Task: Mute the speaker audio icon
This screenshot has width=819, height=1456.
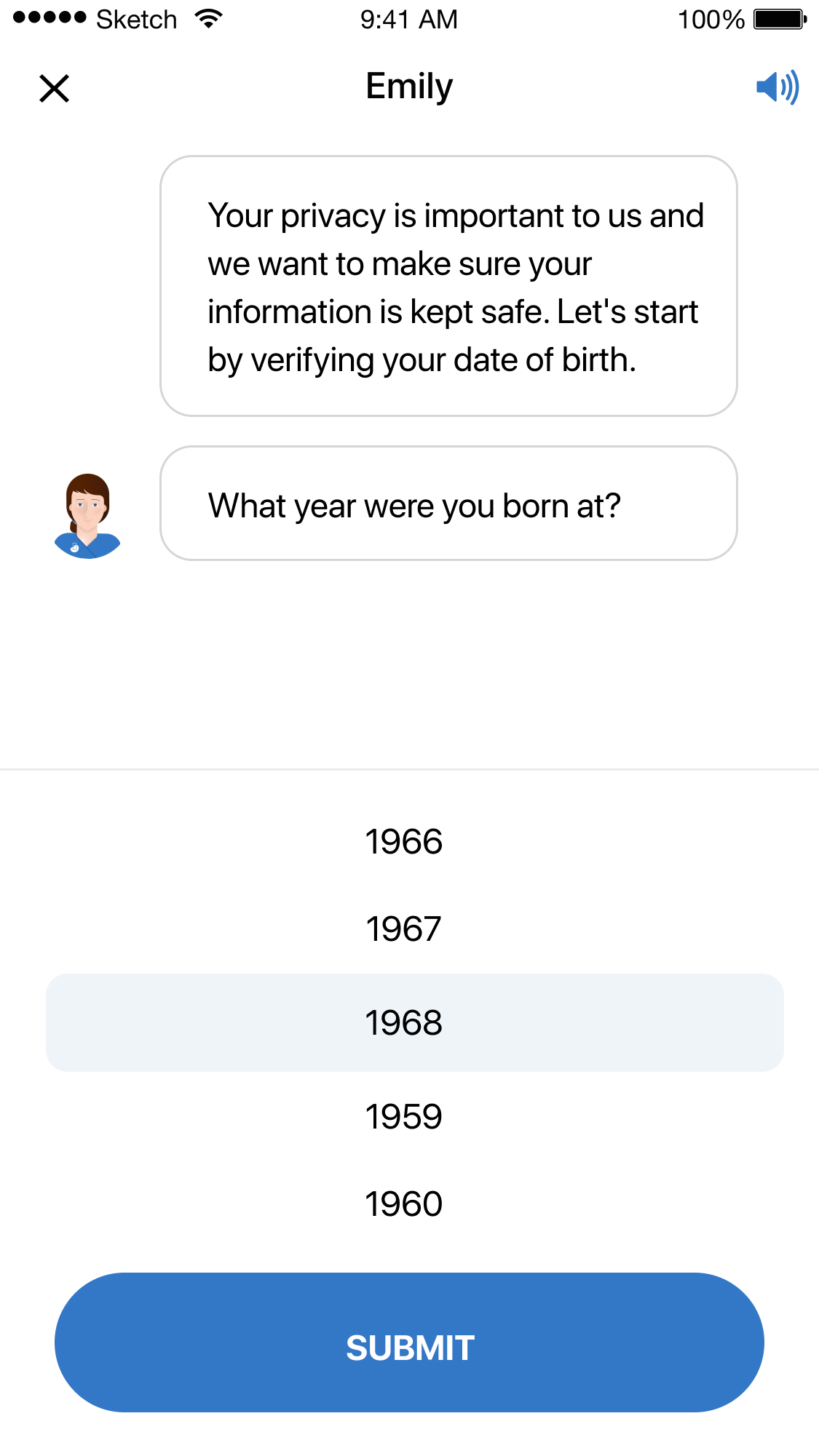Action: pyautogui.click(x=778, y=87)
